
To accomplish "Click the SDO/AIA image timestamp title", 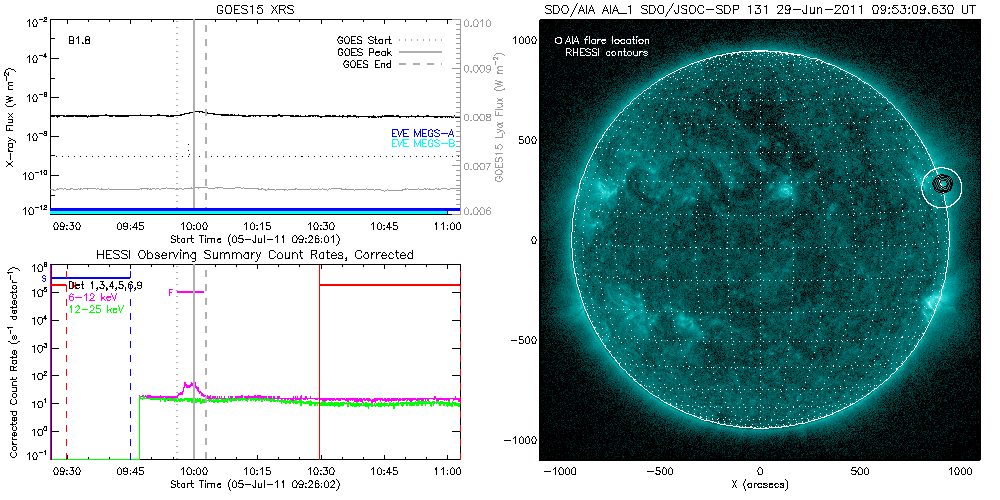I will click(x=760, y=8).
